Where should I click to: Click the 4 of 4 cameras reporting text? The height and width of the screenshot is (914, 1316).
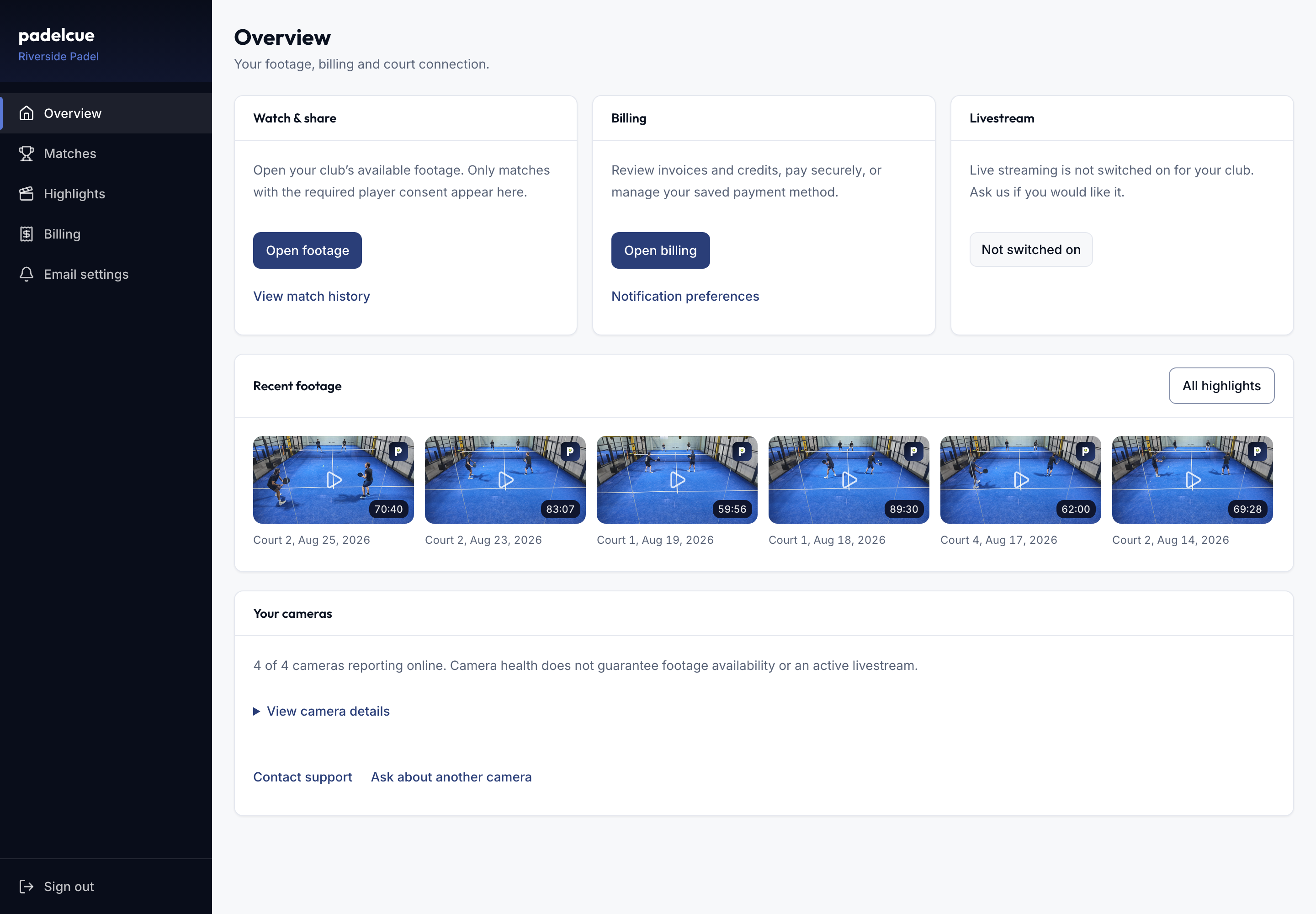point(585,665)
